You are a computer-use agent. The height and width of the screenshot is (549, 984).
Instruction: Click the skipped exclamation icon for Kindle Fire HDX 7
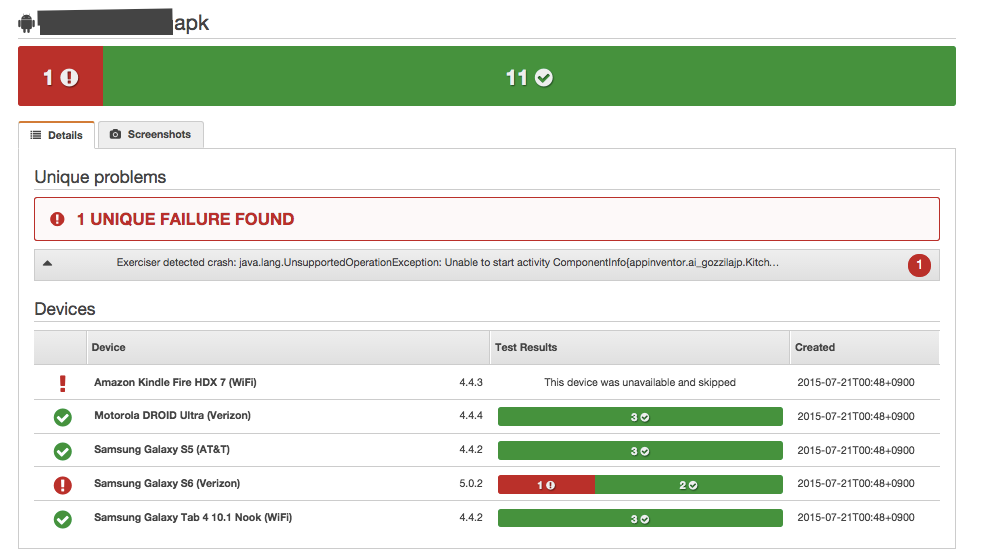tap(62, 383)
